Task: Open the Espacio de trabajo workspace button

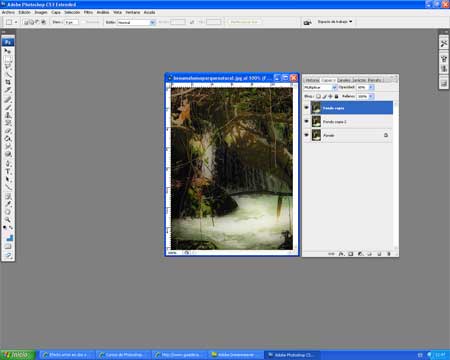Action: (335, 22)
